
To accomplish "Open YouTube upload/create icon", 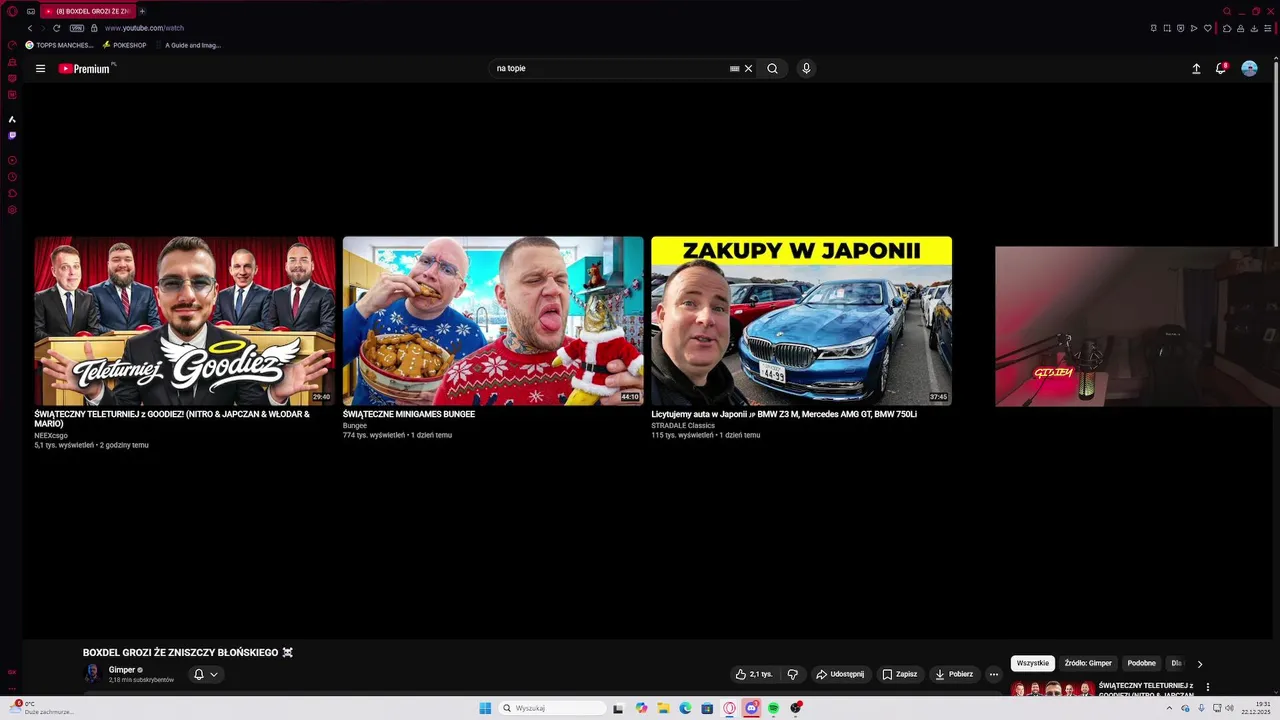I will (x=1196, y=69).
